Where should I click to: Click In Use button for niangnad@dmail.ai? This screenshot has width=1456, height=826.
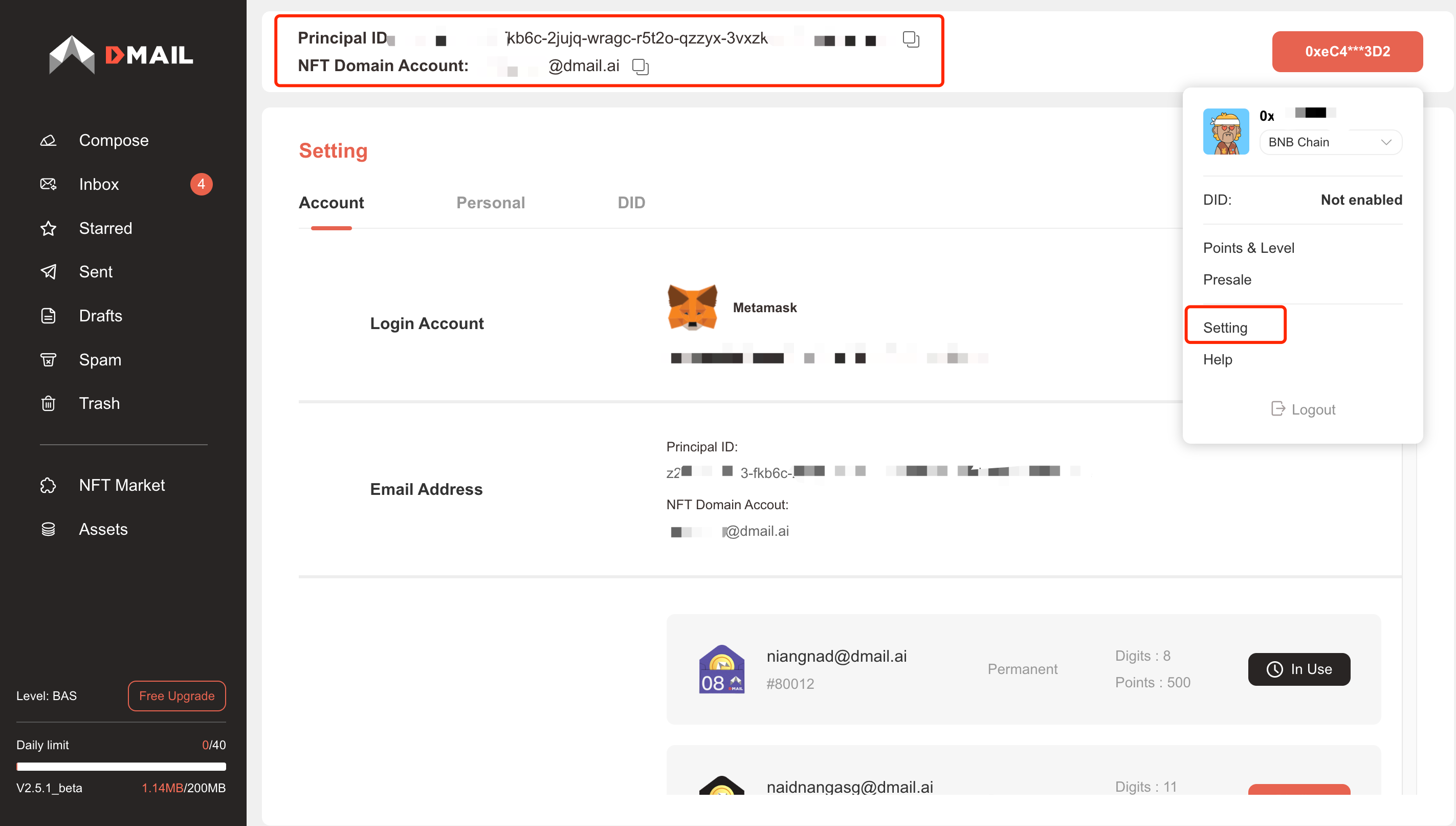coord(1298,669)
